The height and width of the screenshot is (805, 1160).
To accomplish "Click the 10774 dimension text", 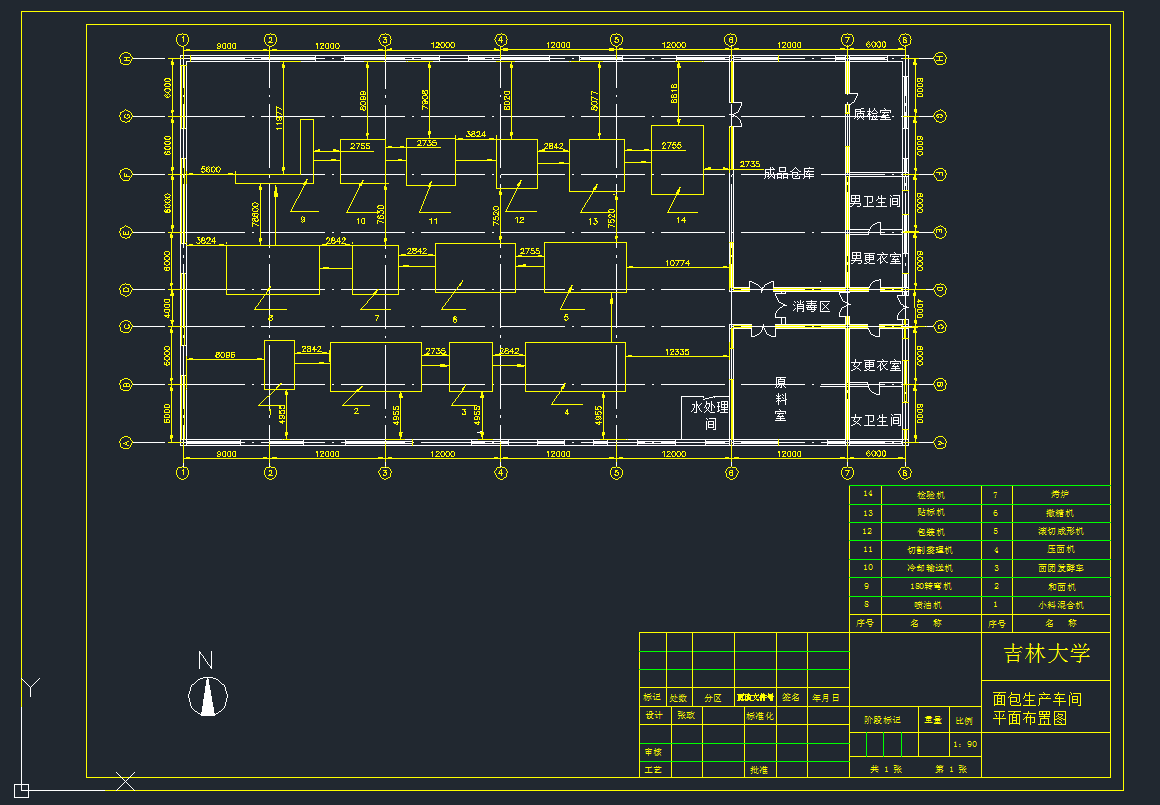I will click(x=678, y=263).
